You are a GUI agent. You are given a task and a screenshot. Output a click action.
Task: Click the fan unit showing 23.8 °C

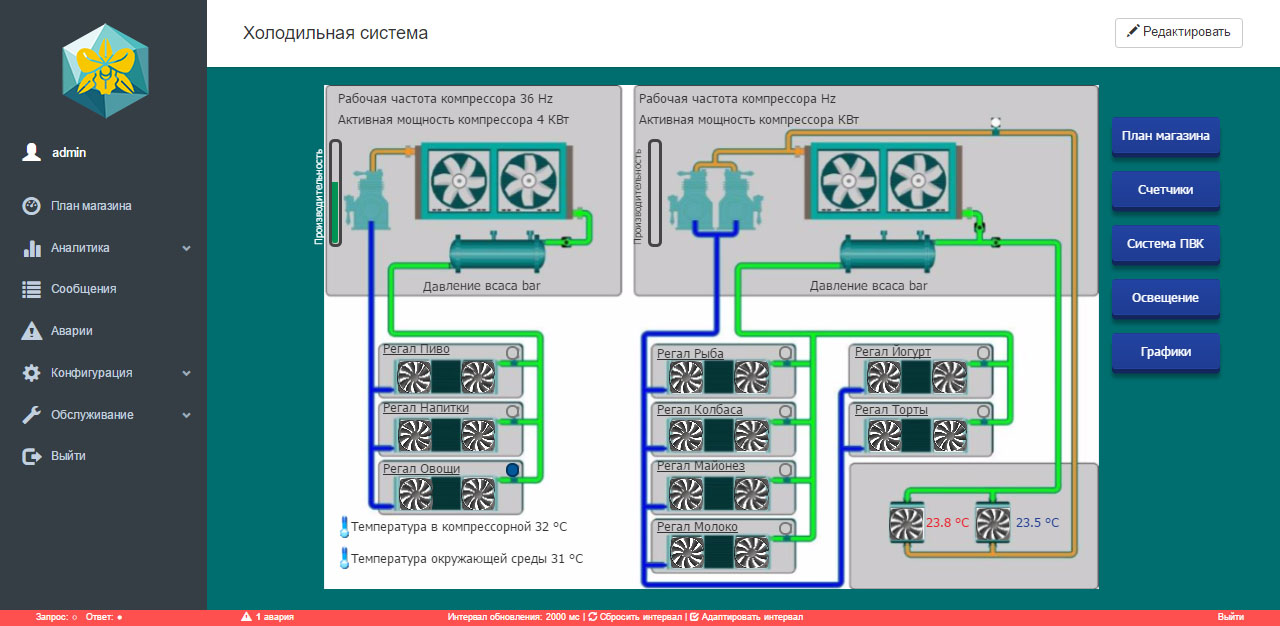point(906,523)
